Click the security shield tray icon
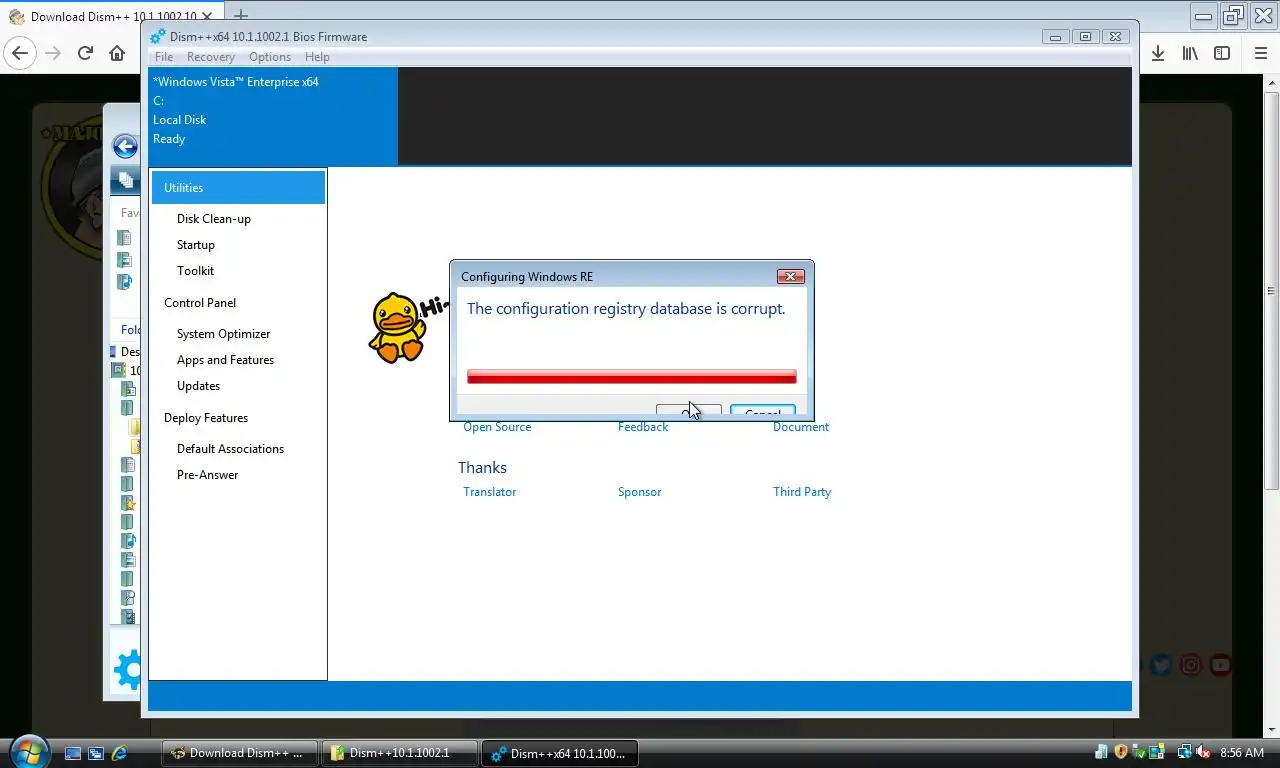This screenshot has height=768, width=1280. tap(1121, 752)
